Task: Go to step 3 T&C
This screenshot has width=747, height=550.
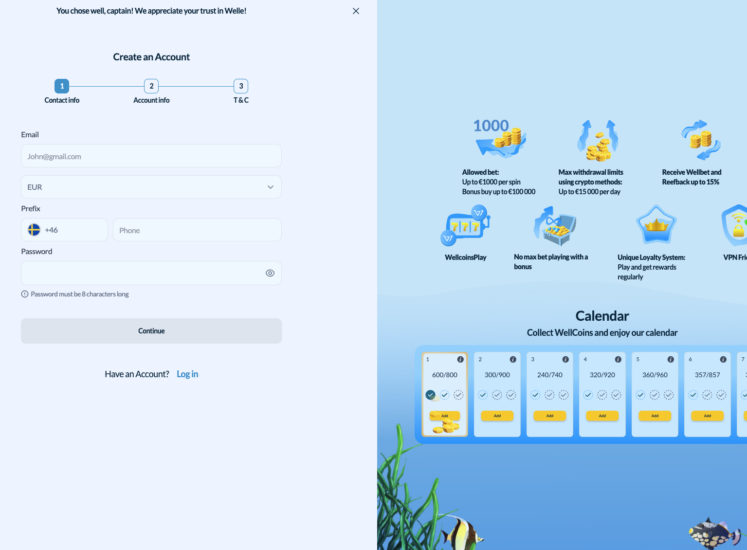Action: [241, 86]
